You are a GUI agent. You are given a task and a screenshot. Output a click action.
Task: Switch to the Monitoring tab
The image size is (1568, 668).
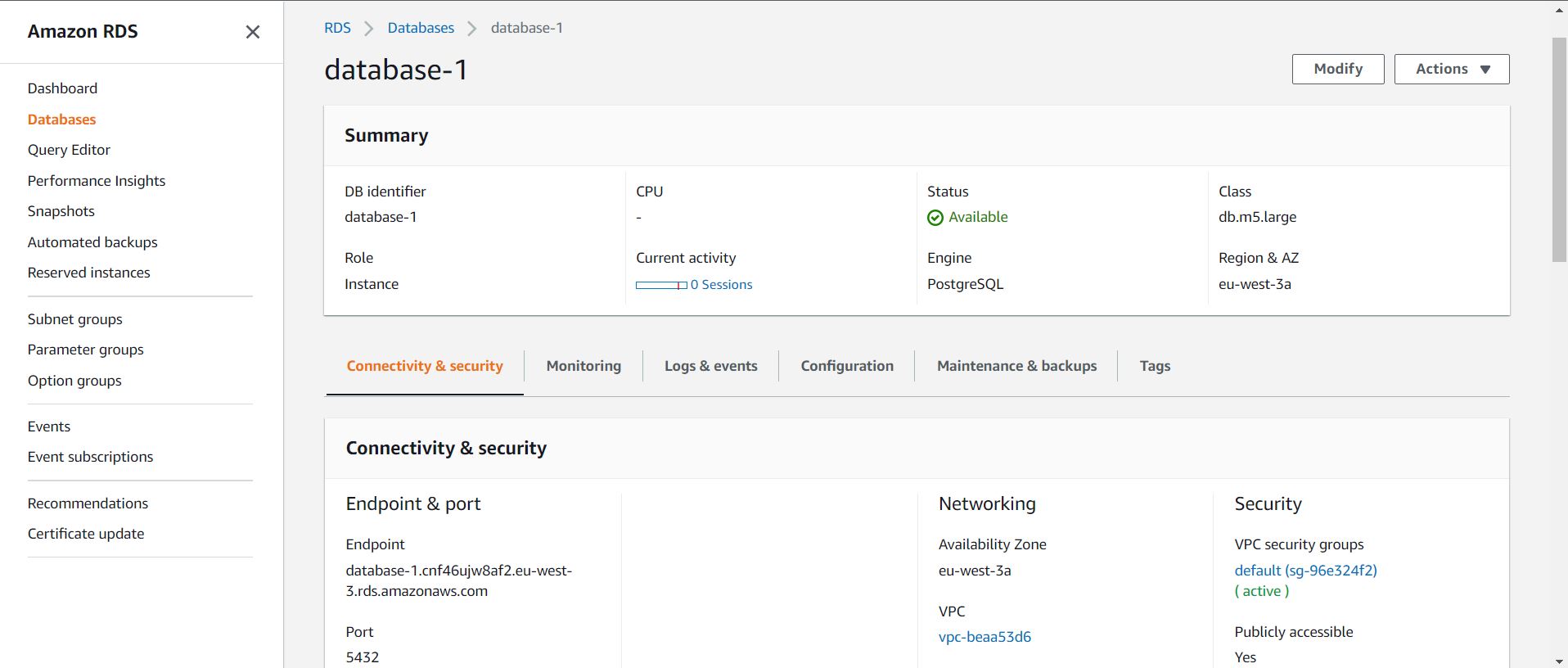point(583,366)
